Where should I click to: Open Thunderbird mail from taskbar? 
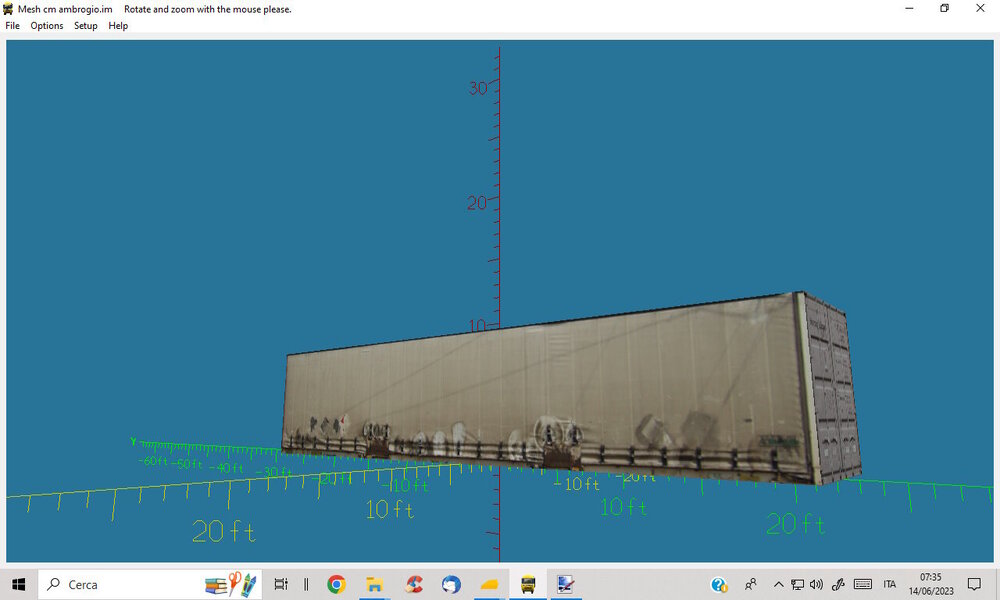451,584
